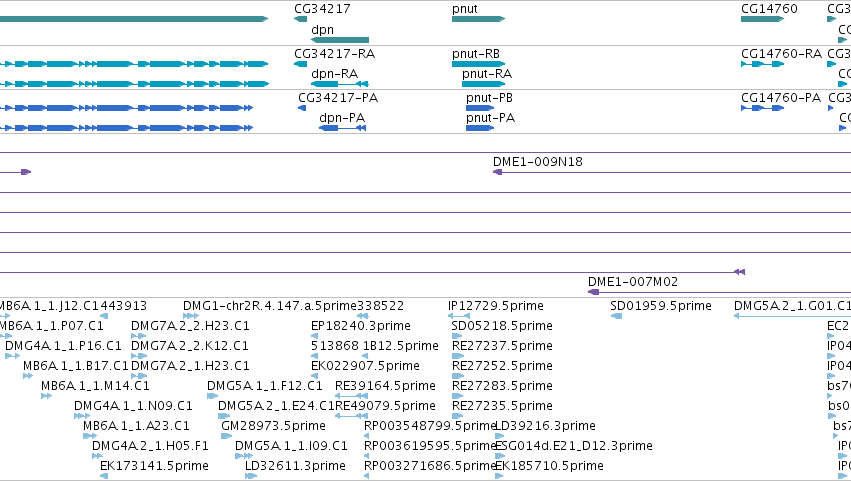Viewport: 851px width, 481px height.
Task: Select the DME1-009N18 BAC label
Action: tap(538, 162)
